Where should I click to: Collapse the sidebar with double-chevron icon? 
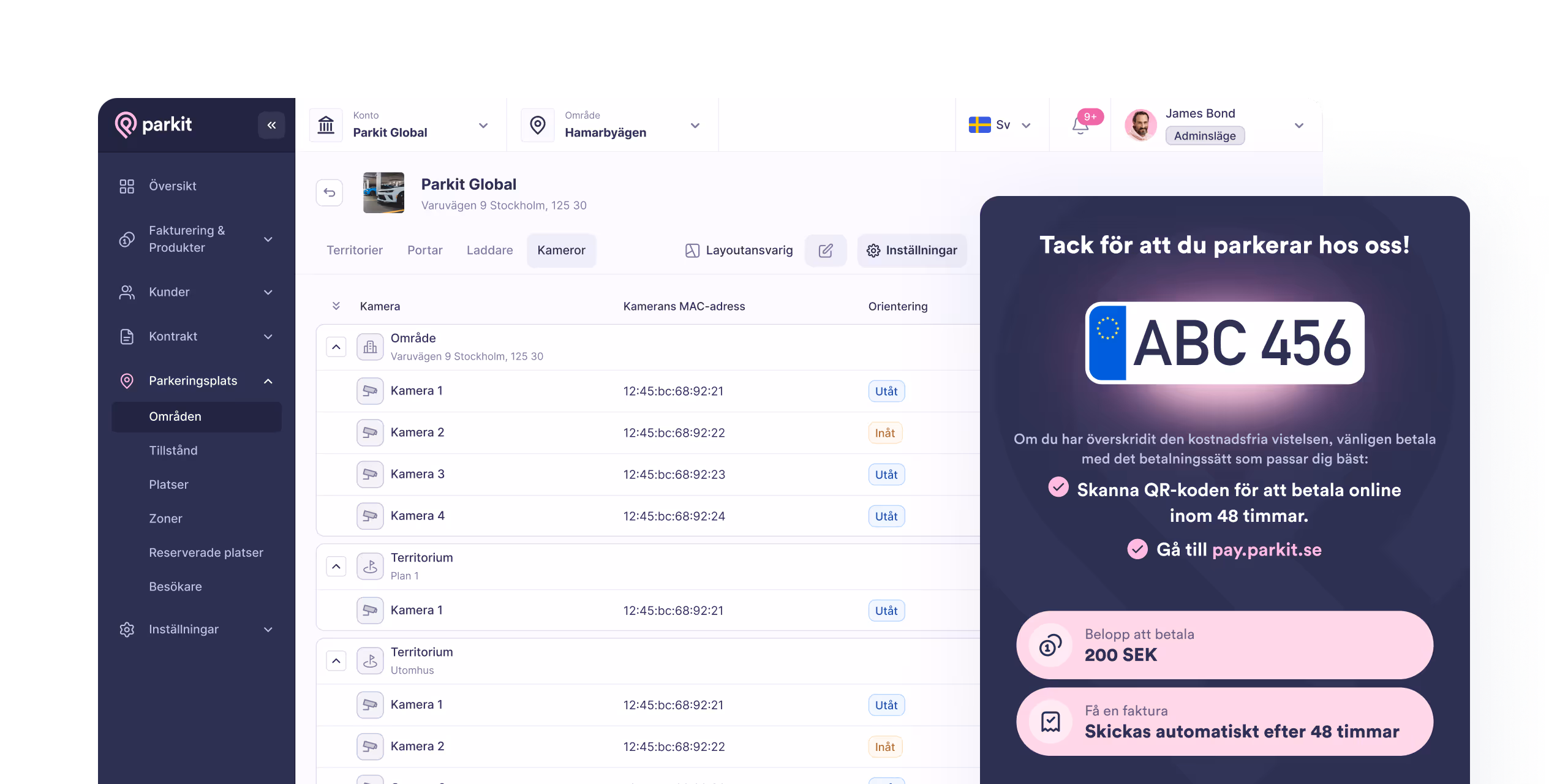[x=271, y=125]
